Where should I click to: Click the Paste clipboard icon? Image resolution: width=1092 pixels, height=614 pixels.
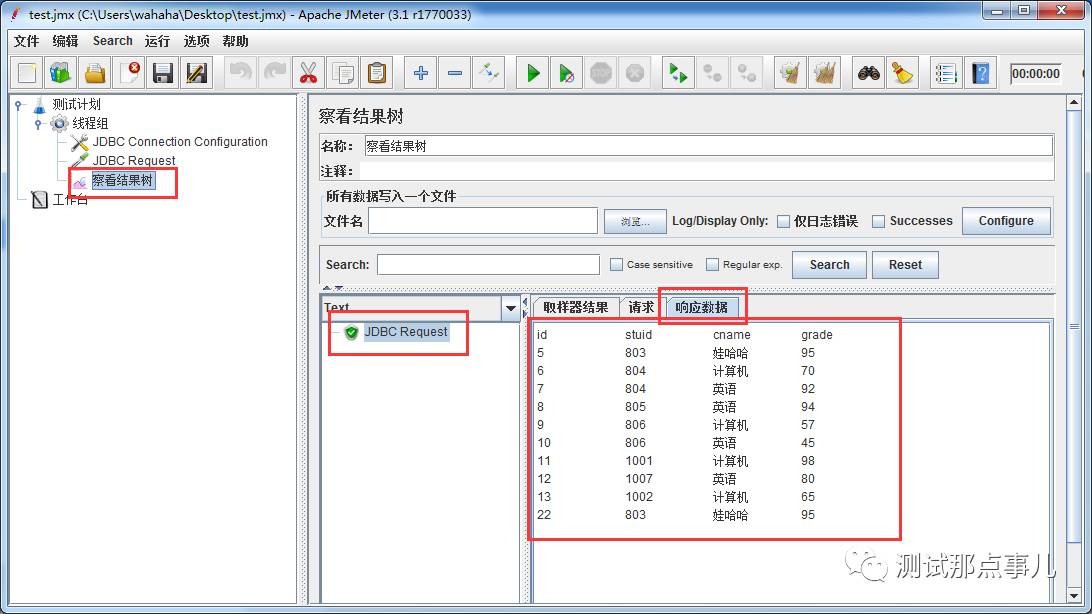tap(377, 73)
